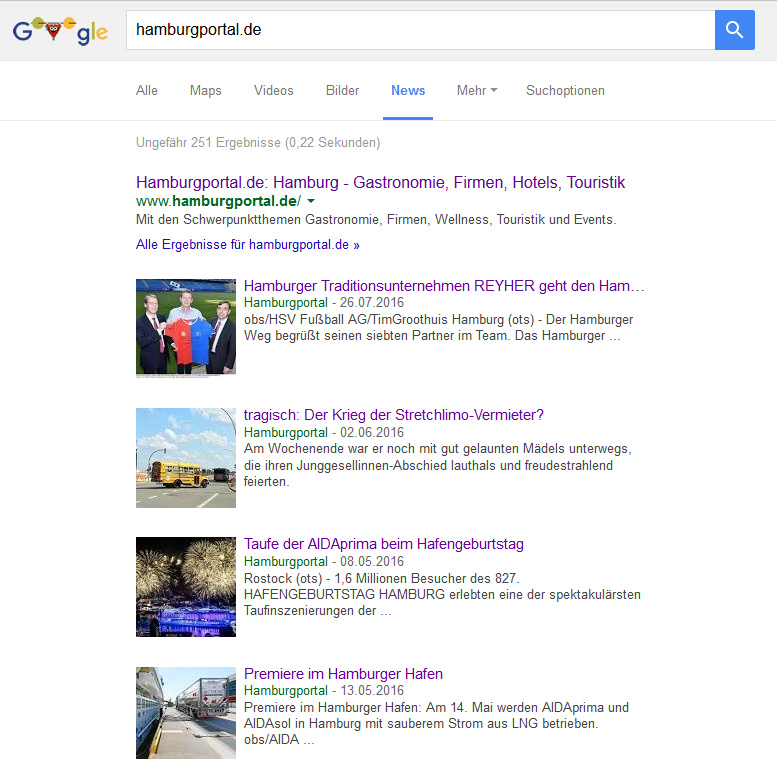Click the Hamburgportal source dated 08.05.2016
This screenshot has width=777, height=760.
[x=286, y=561]
